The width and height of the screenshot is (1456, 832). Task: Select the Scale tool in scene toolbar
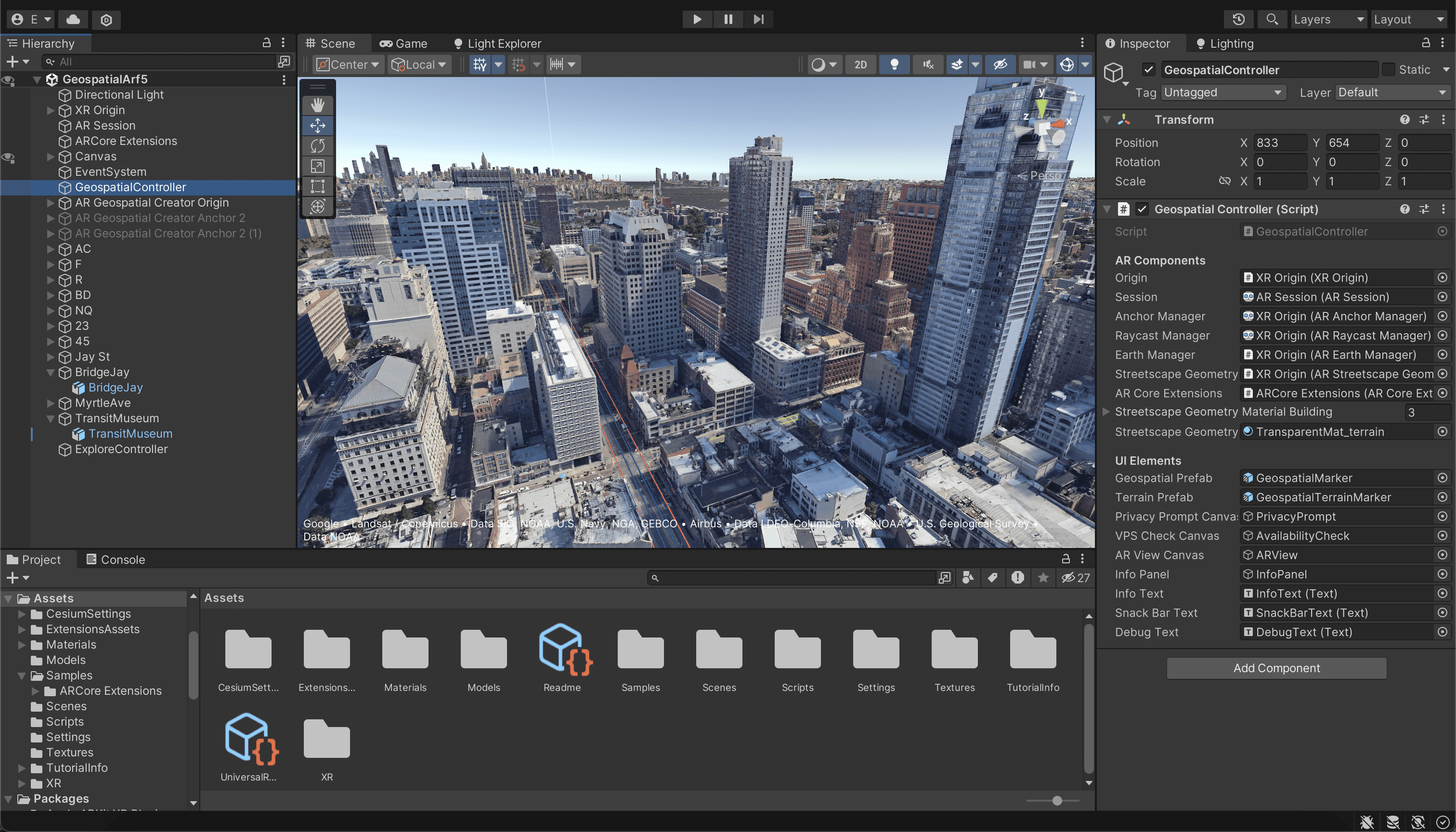pos(318,166)
